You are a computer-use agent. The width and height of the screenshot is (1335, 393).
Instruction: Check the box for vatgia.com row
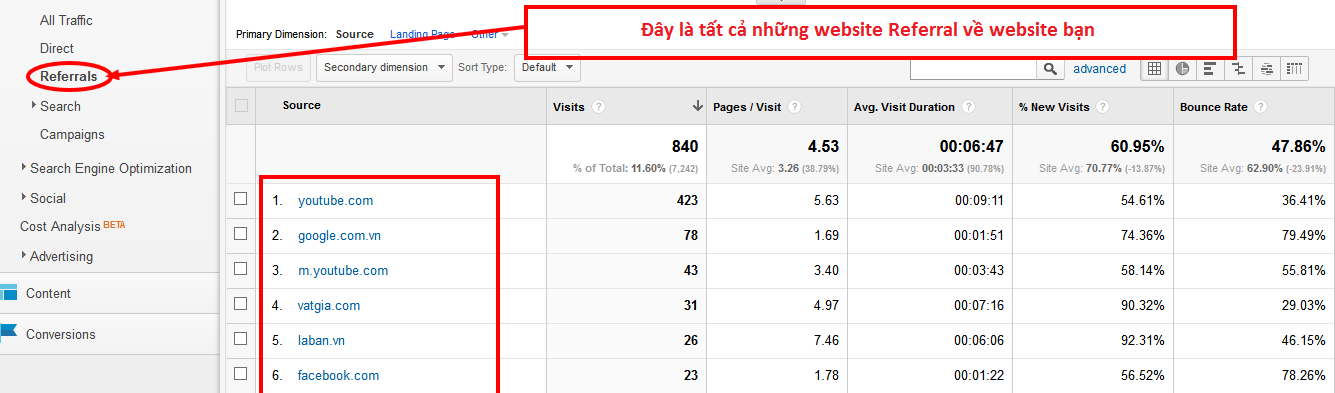[x=241, y=304]
